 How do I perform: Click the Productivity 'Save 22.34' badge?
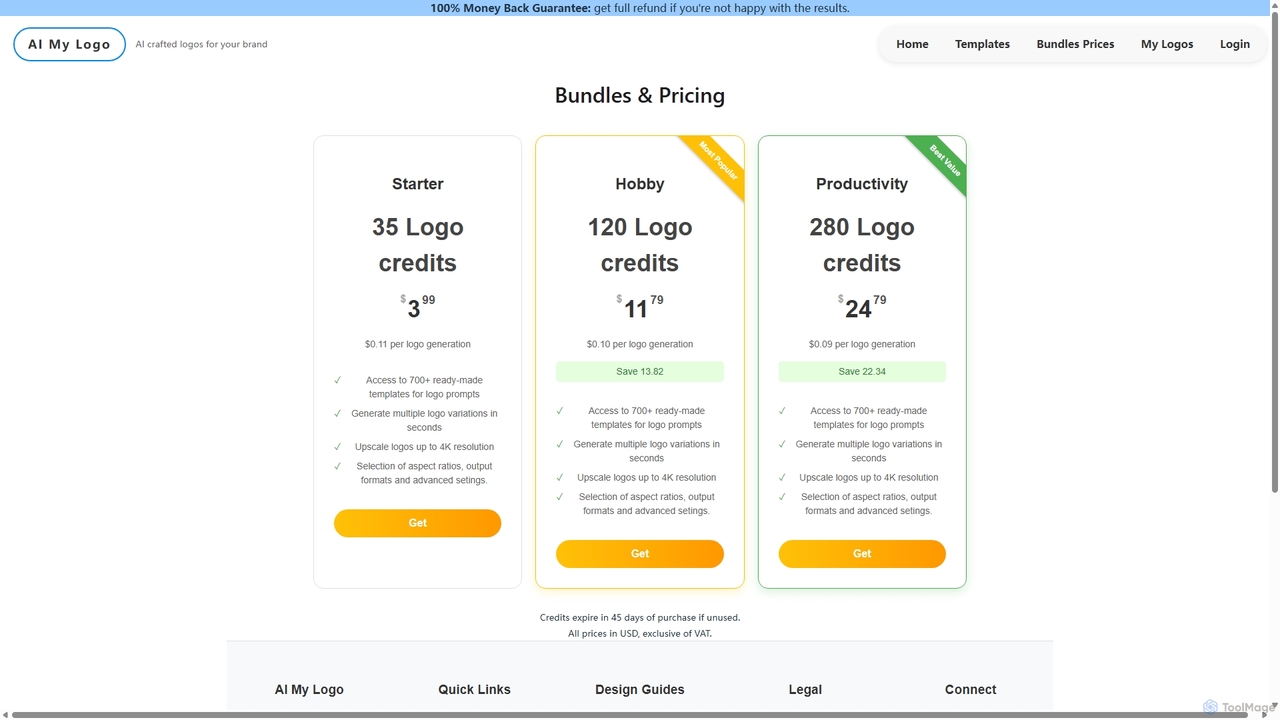pos(862,372)
